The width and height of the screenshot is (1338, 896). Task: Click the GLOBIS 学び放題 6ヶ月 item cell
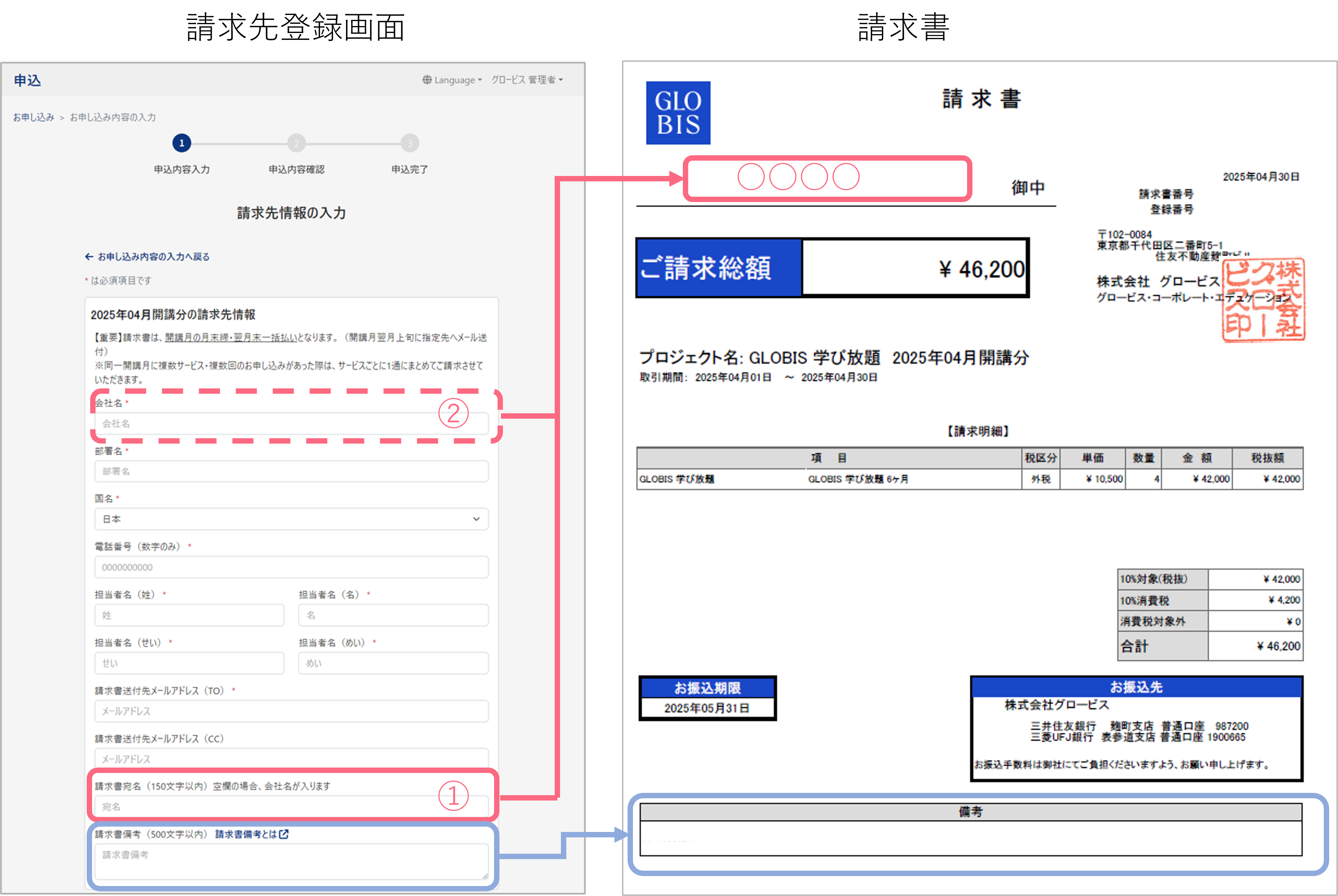pos(858,479)
